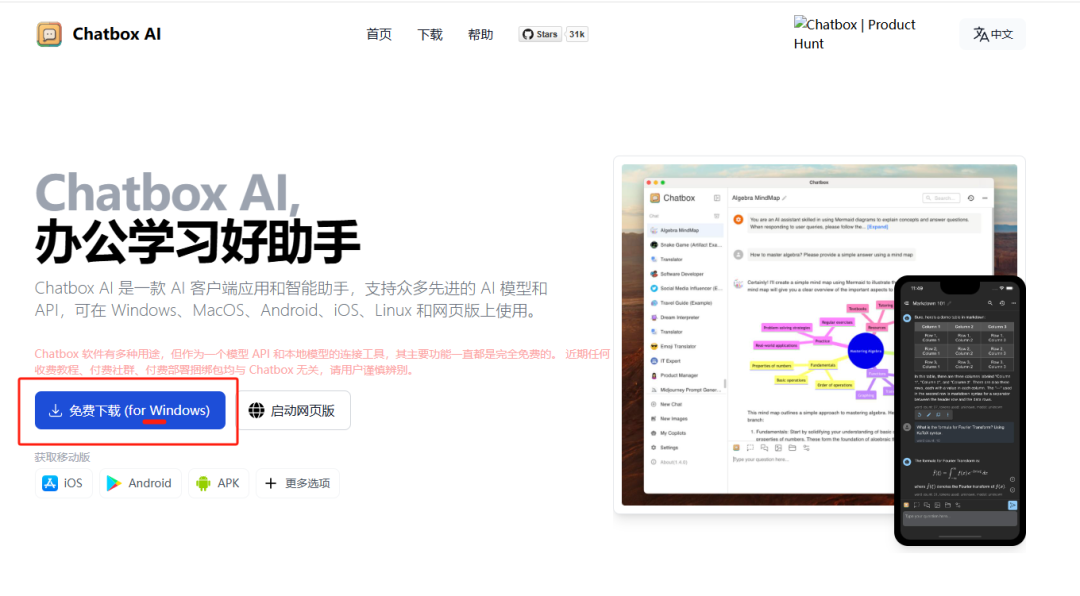The height and width of the screenshot is (596, 1080).
Task: Get the iOS App Store version
Action: (63, 483)
